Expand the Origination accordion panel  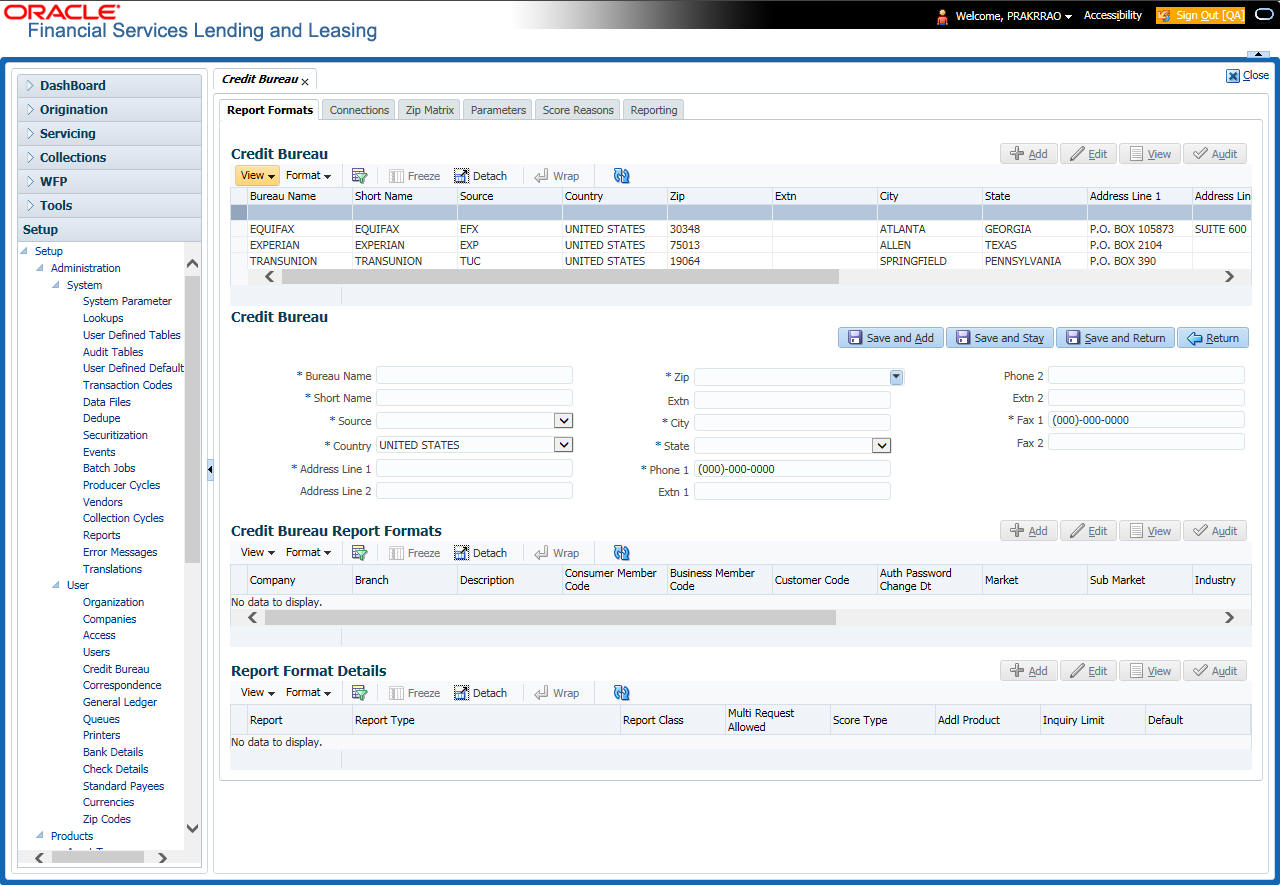click(x=74, y=110)
